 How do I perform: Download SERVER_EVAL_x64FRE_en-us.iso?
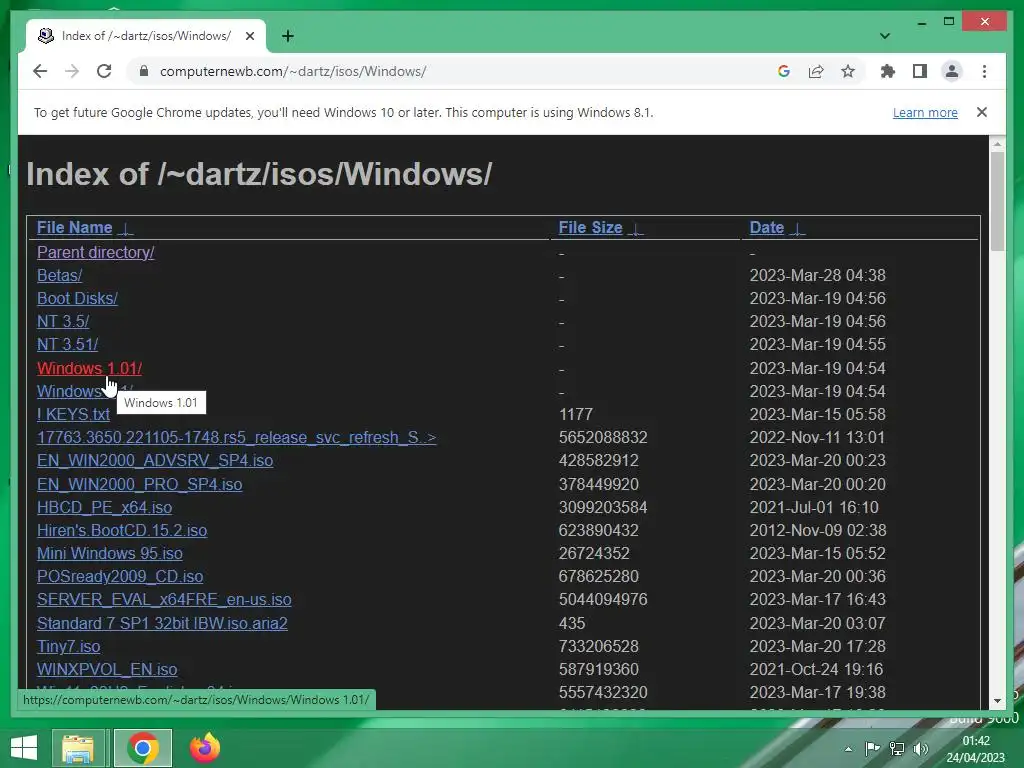click(164, 600)
